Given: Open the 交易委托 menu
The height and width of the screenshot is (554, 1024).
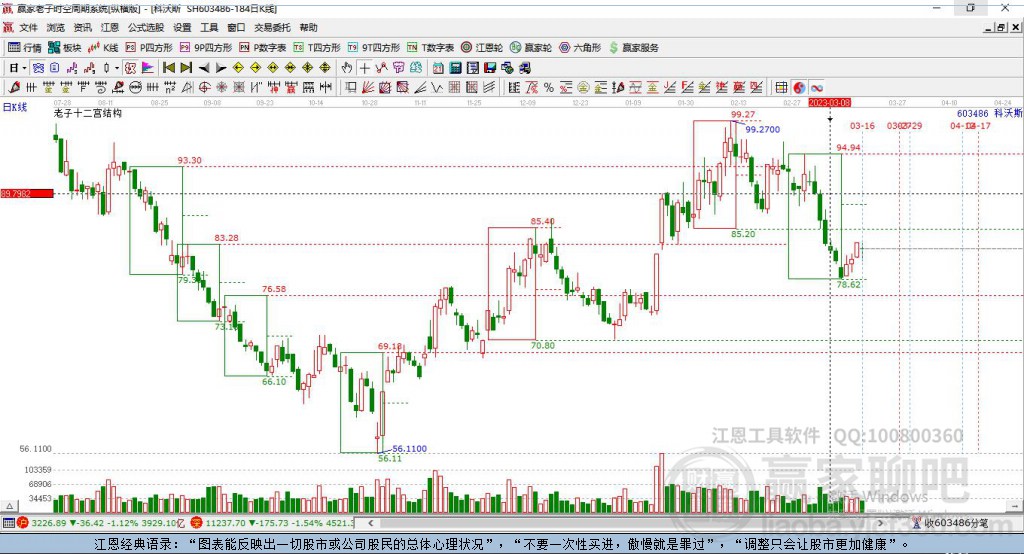Looking at the screenshot, I should (x=272, y=27).
